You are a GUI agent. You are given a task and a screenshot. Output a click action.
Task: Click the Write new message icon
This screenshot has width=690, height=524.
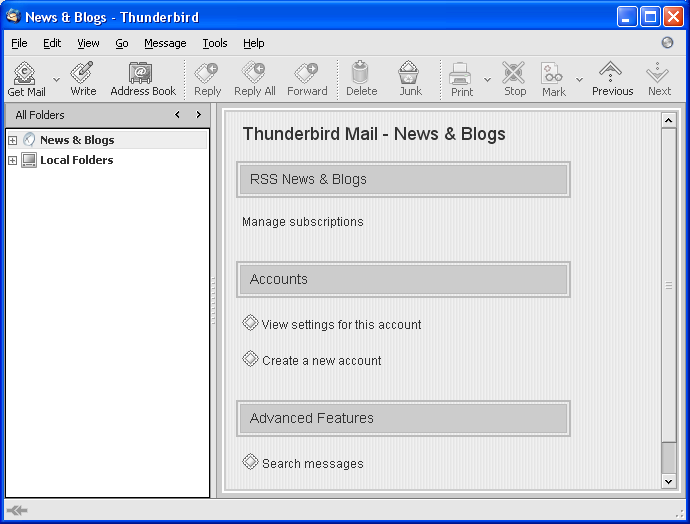[83, 73]
